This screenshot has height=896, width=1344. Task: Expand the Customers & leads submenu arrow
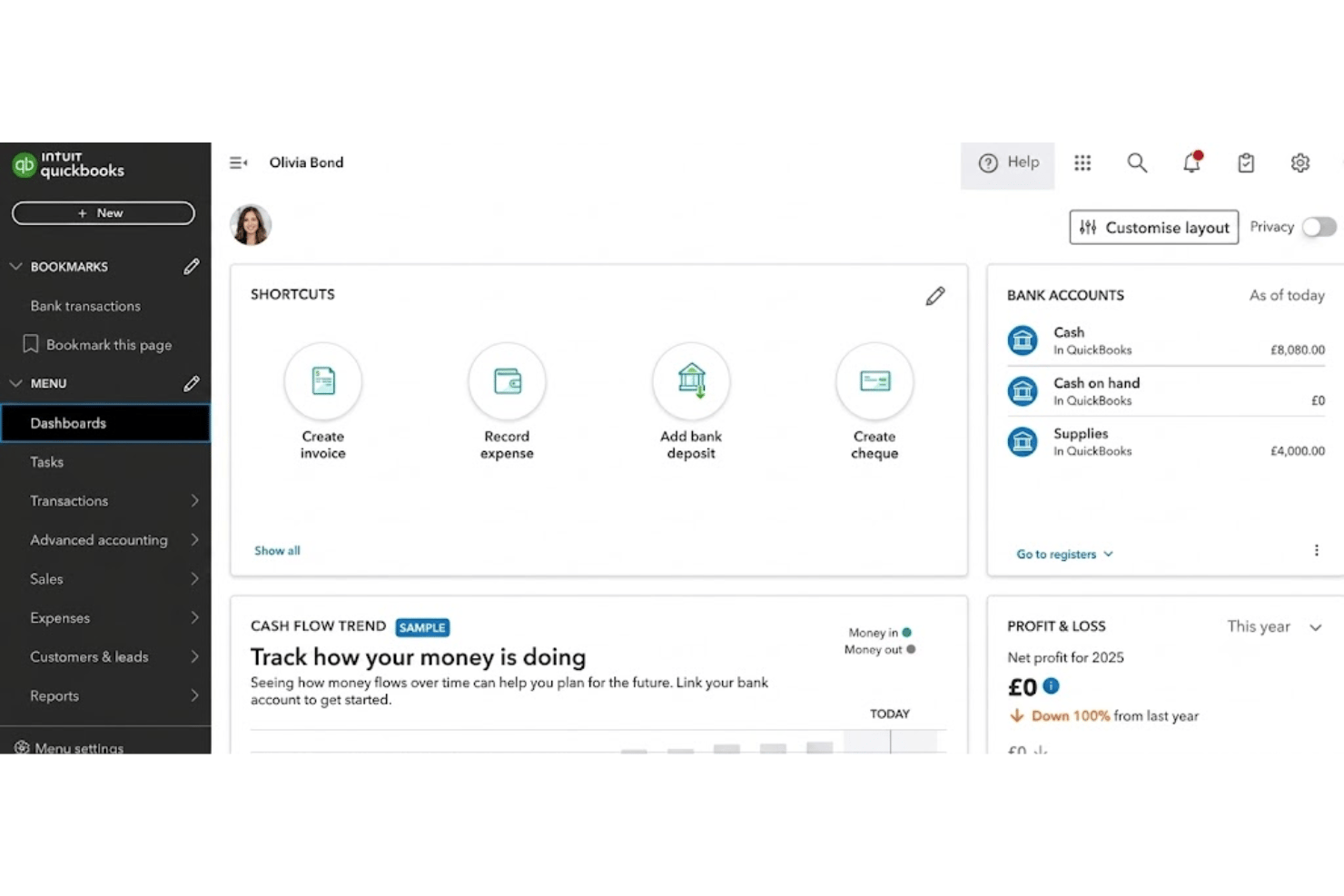pos(194,656)
